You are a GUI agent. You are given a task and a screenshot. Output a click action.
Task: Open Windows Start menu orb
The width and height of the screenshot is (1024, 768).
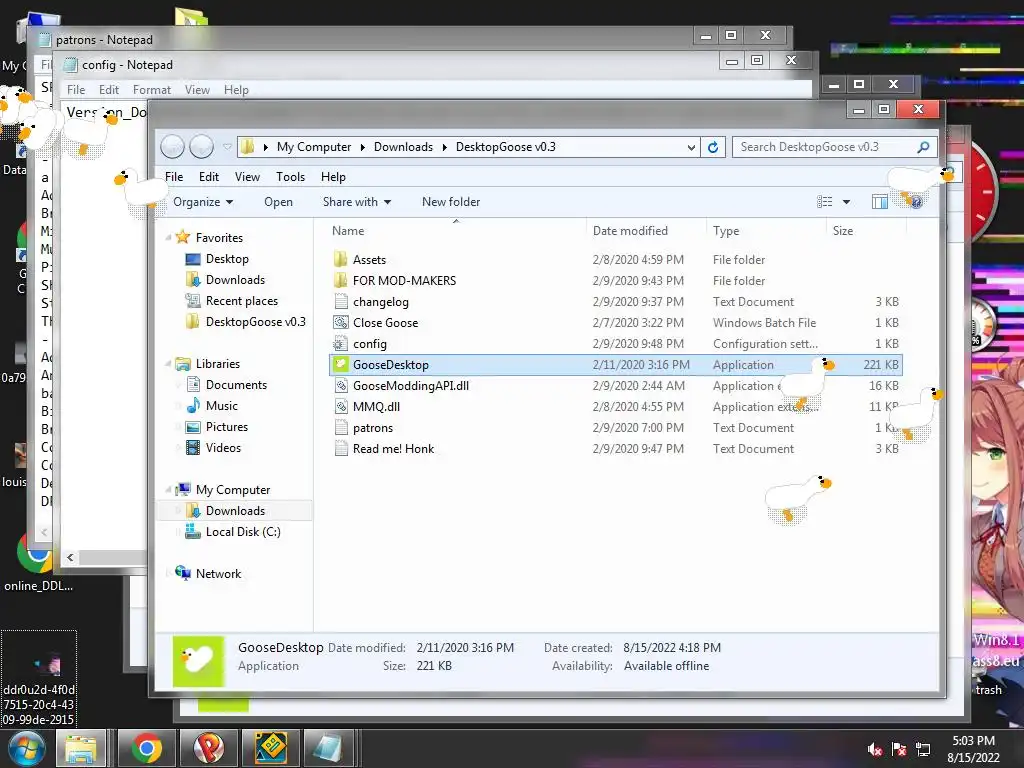tap(26, 748)
